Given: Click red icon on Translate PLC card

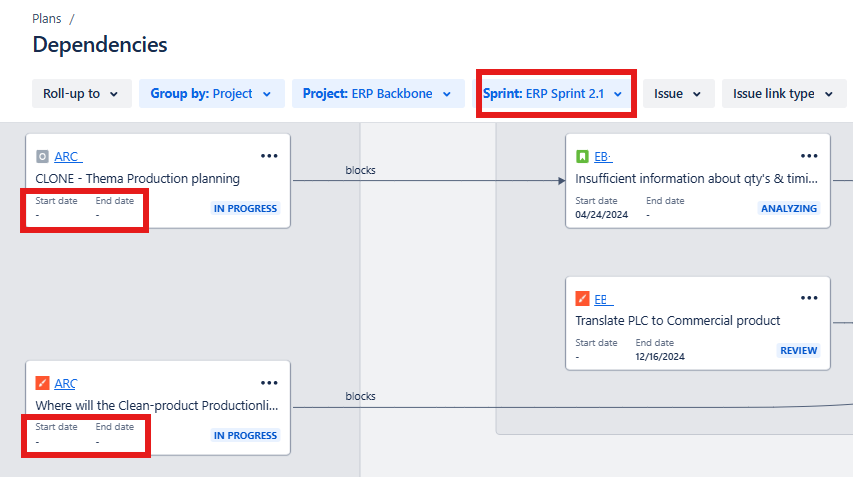Looking at the screenshot, I should [x=582, y=299].
